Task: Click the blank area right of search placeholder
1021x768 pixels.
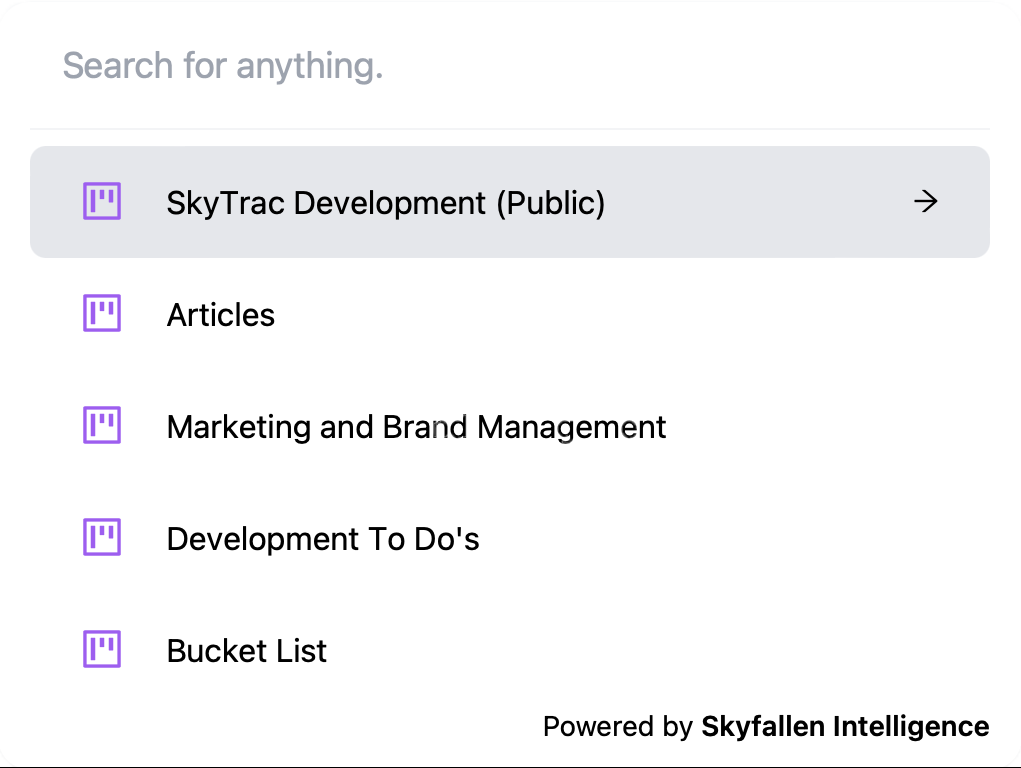Action: tap(700, 66)
